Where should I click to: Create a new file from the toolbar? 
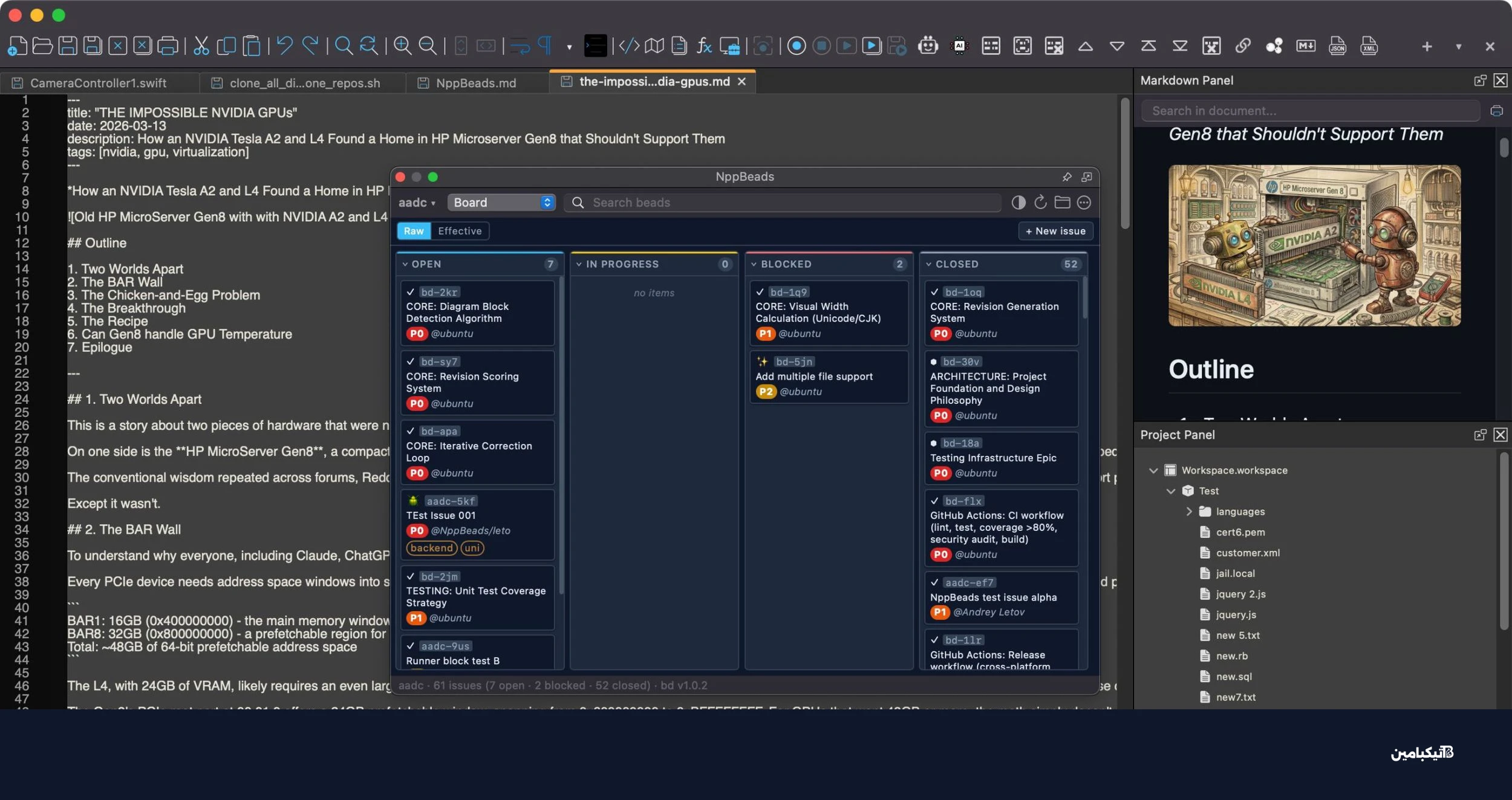[18, 46]
